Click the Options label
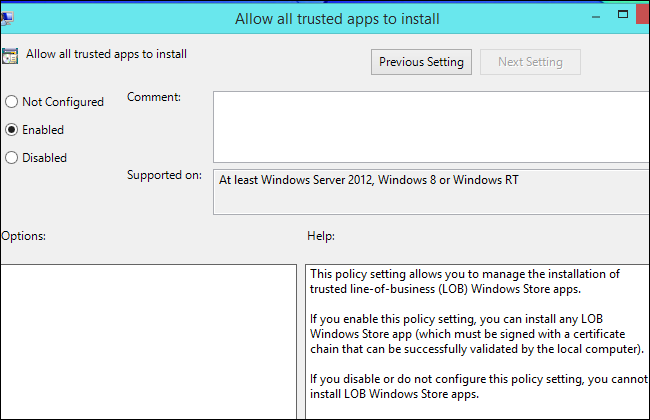The height and width of the screenshot is (420, 650). coord(24,236)
